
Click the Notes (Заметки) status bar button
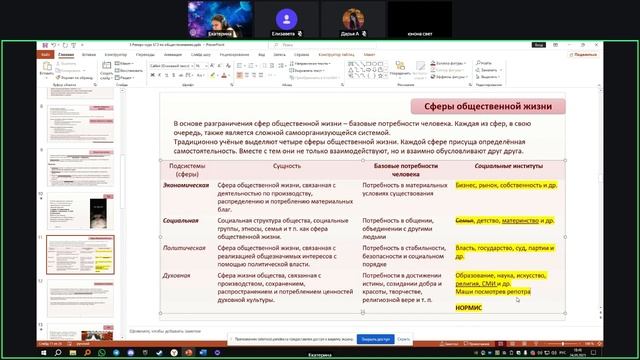(449, 344)
